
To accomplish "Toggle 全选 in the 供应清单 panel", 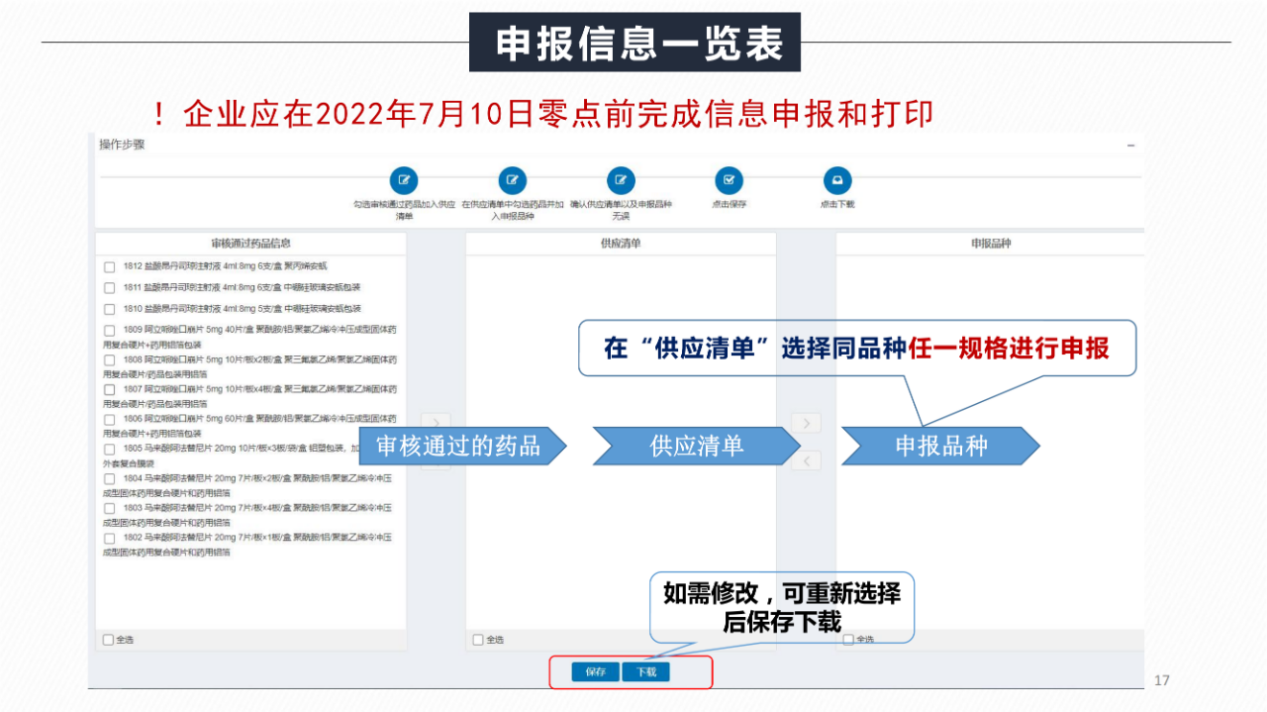I will (x=478, y=640).
